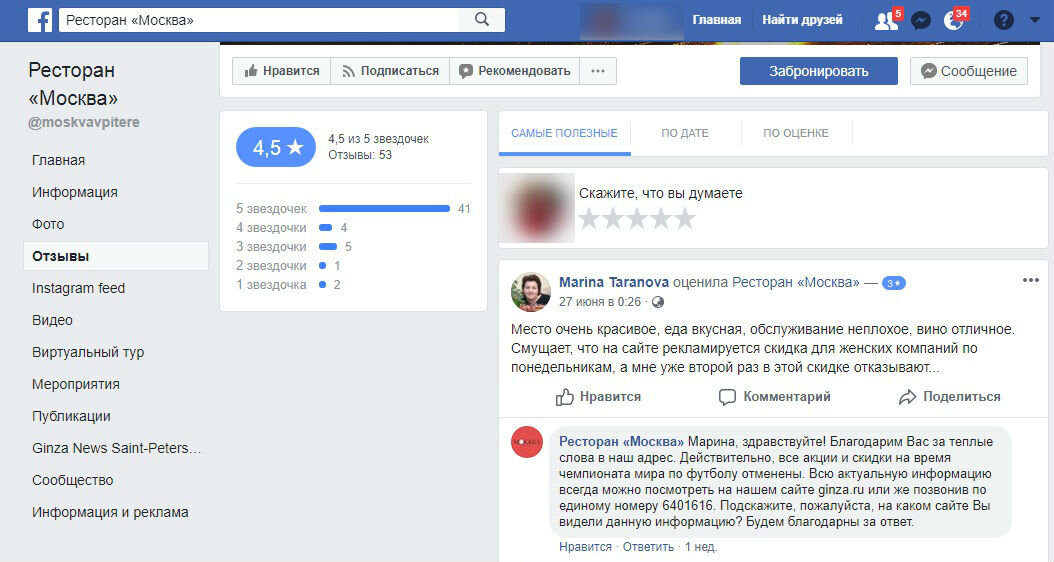Click the Отзывы: 53 reviews count

[360, 155]
